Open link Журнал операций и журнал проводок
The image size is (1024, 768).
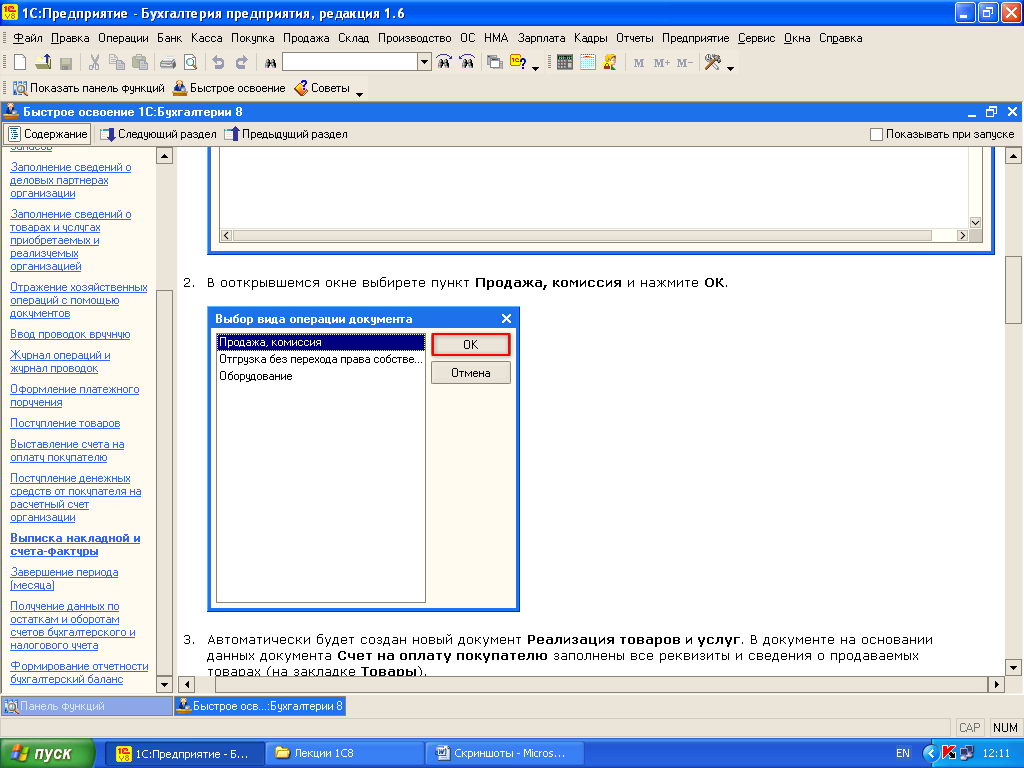tap(60, 362)
